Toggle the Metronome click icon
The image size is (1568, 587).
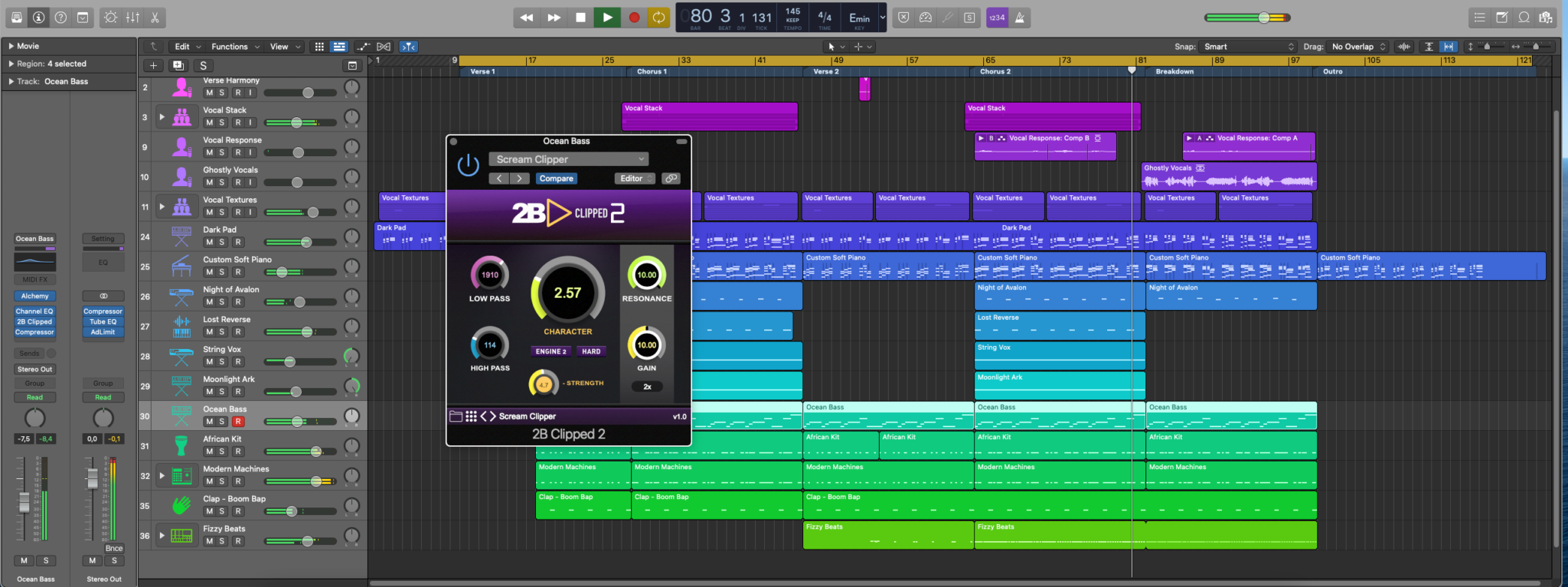(1020, 18)
